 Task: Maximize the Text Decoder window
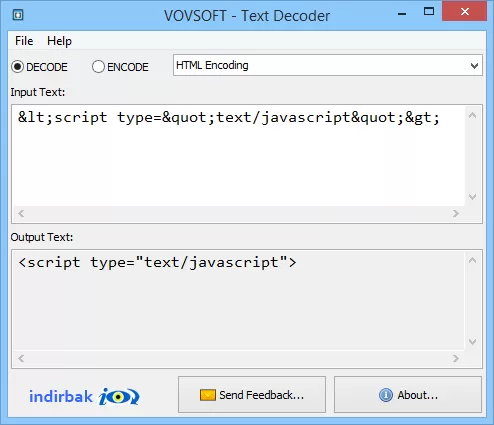(x=429, y=12)
